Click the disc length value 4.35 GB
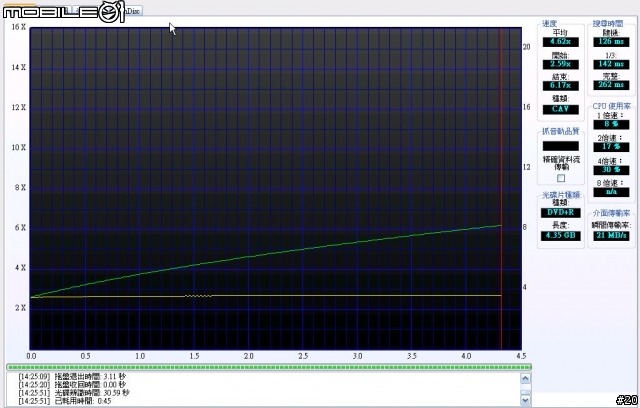Image resolution: width=640 pixels, height=408 pixels. click(560, 235)
